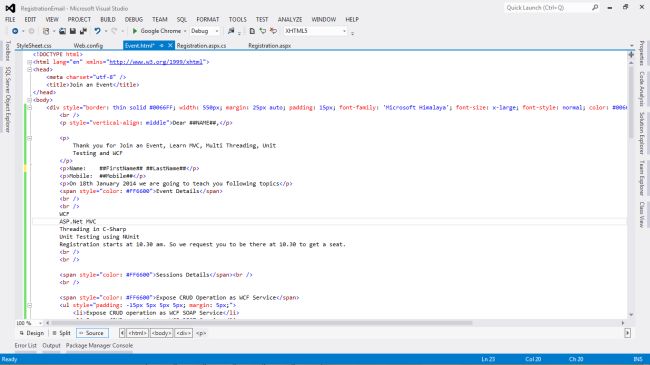This screenshot has width=650, height=365.
Task: Open the Package Manager Console panel
Action: pyautogui.click(x=99, y=346)
